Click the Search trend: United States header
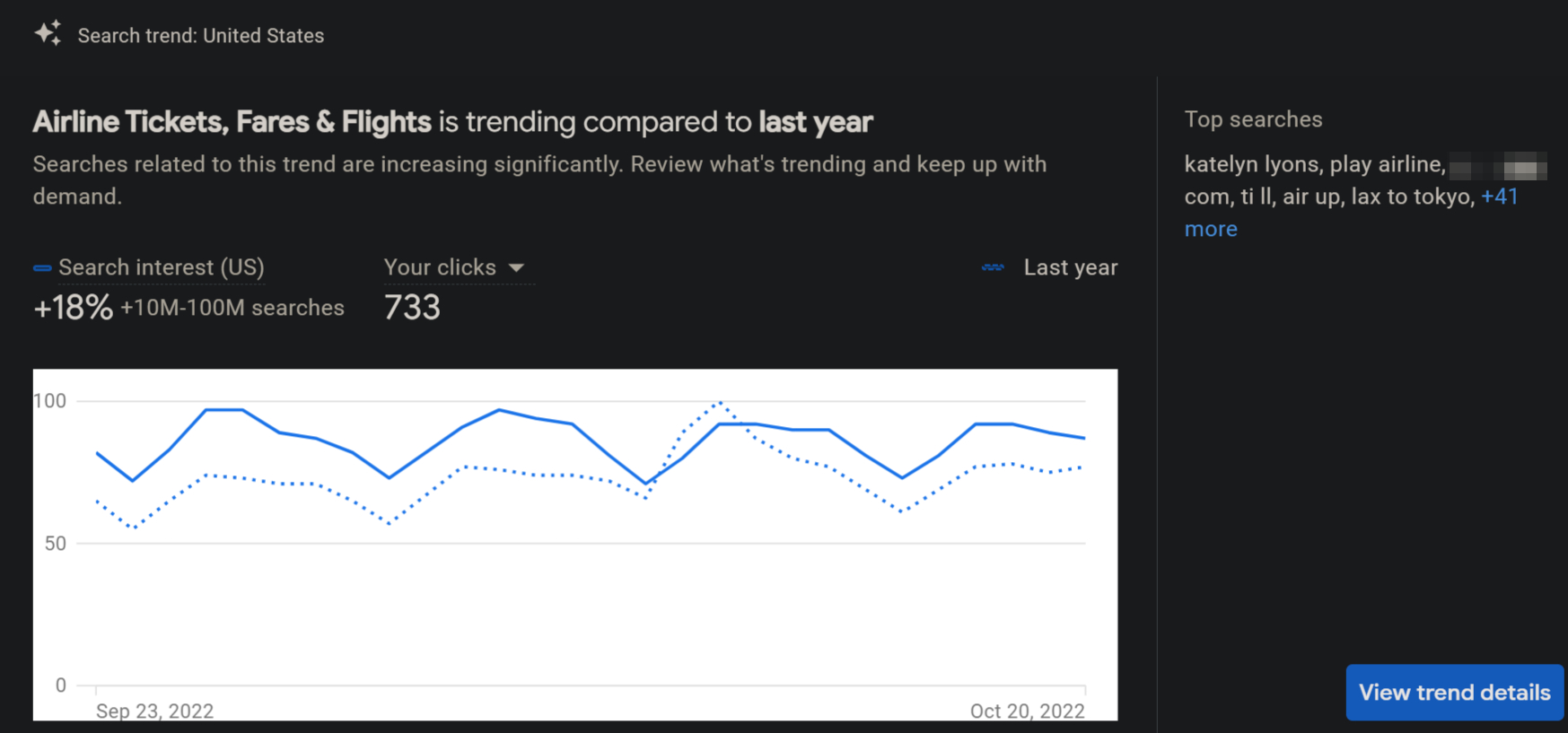The image size is (1568, 733). [201, 36]
